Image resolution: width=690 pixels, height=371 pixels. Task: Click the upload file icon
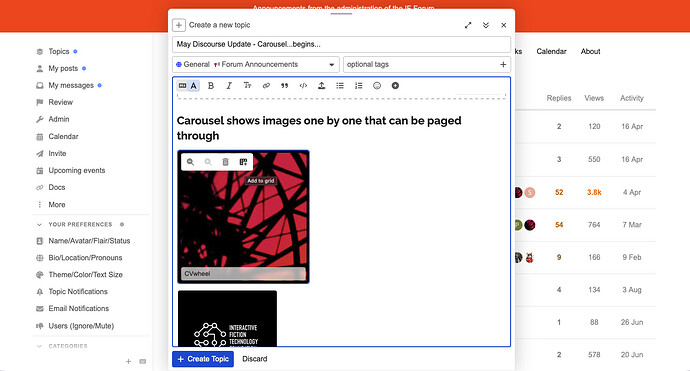pyautogui.click(x=322, y=86)
